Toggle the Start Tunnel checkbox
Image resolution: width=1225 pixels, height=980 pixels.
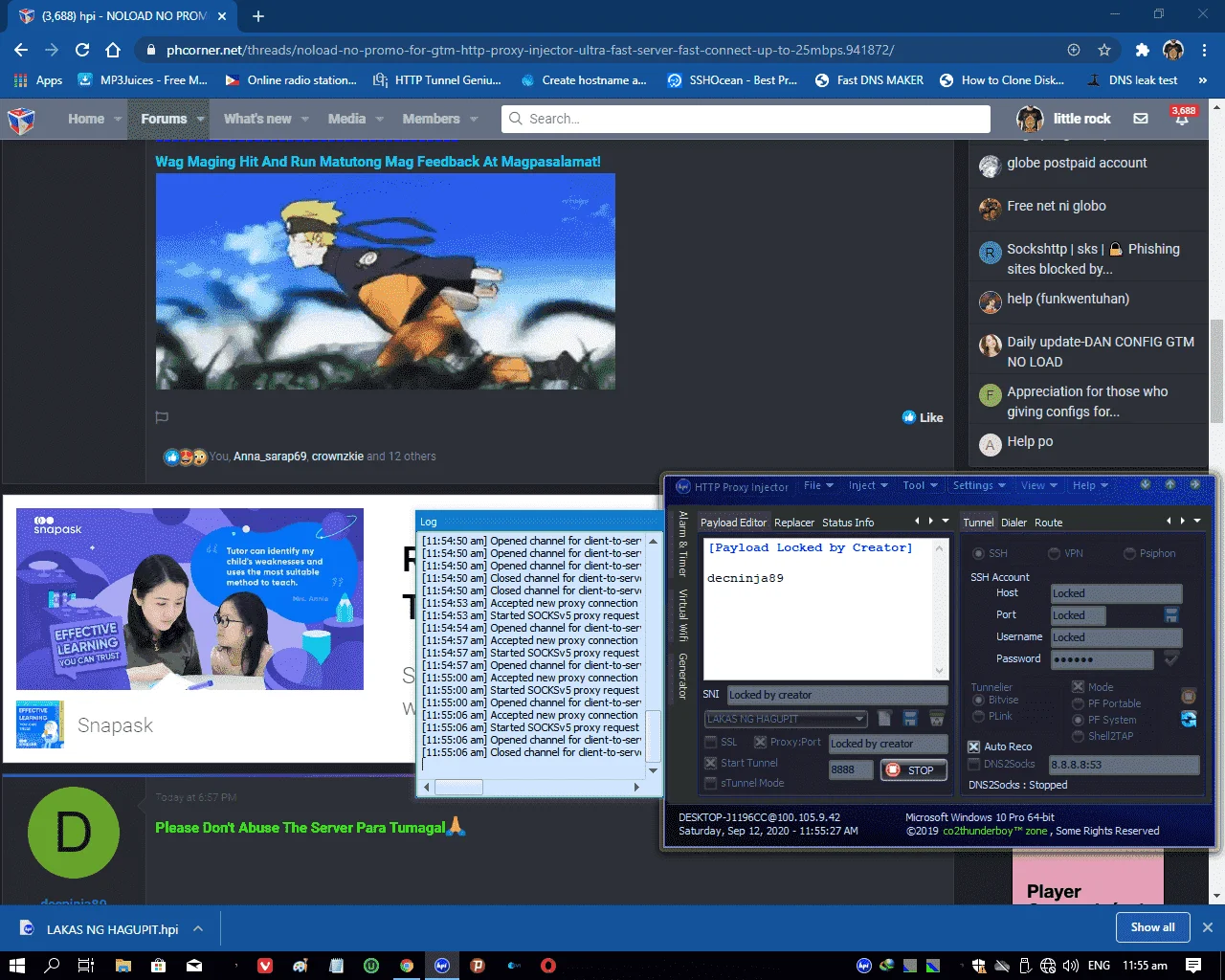click(711, 763)
